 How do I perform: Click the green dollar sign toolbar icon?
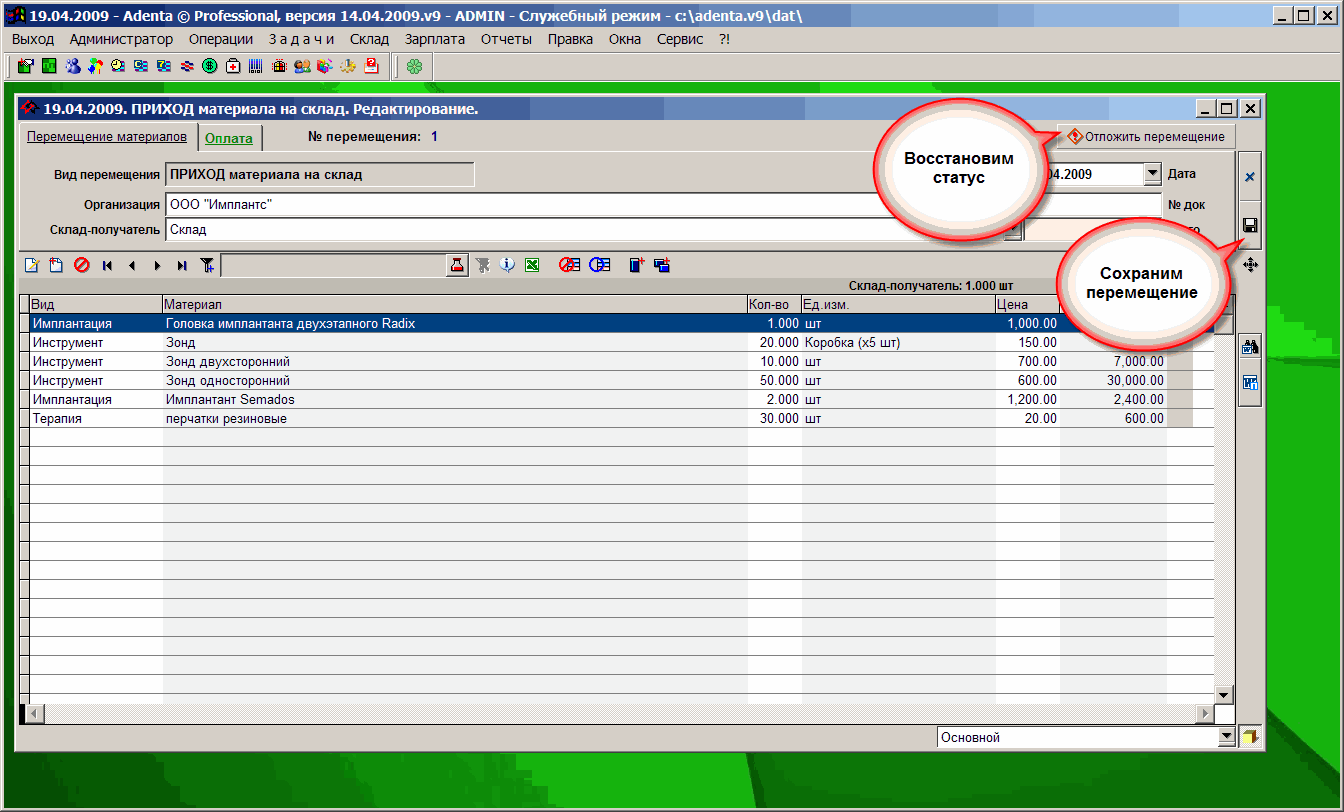pos(210,67)
